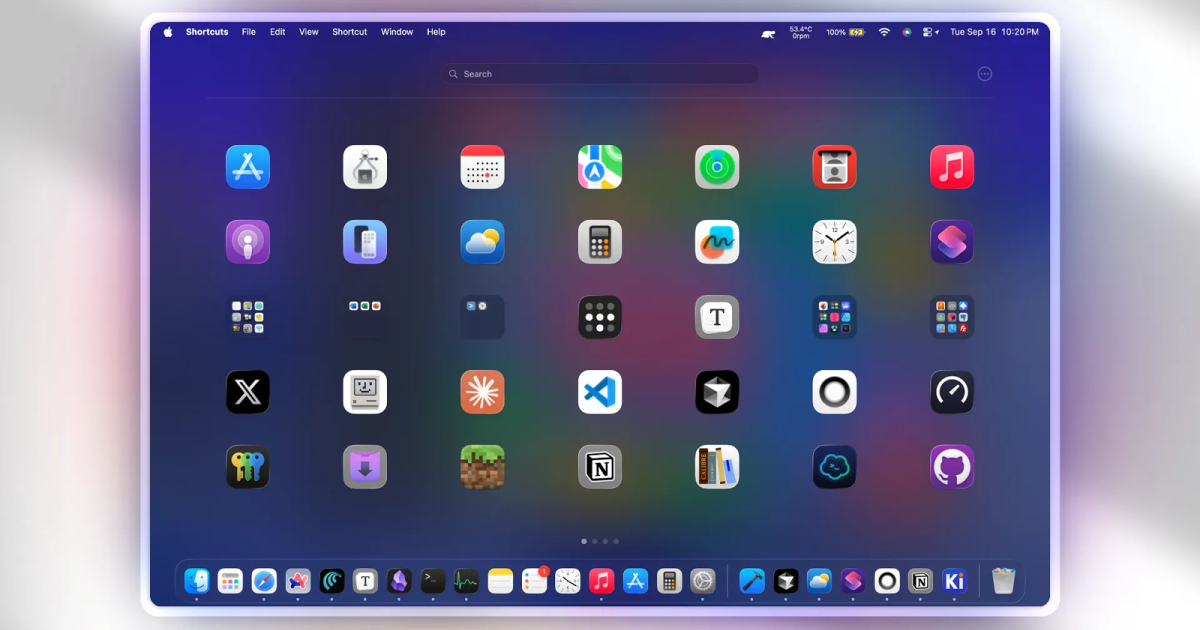Click the date and time in menu bar
Image resolution: width=1200 pixels, height=630 pixels.
(994, 32)
